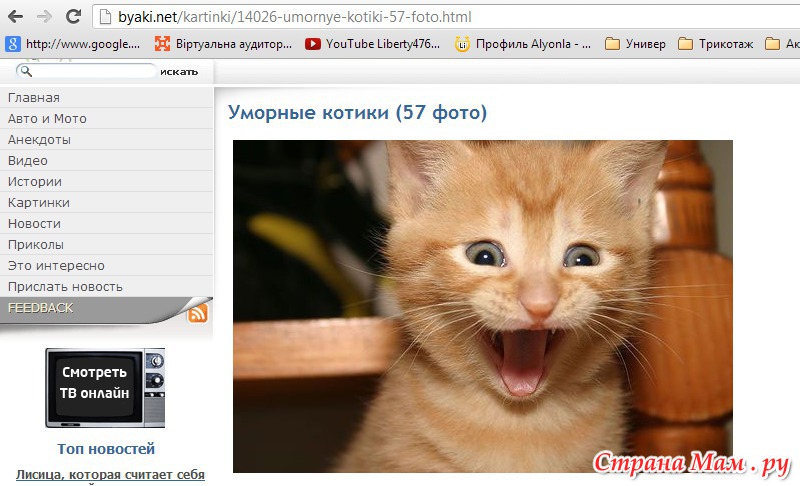This screenshot has width=800, height=486.
Task: Open the google bookmark
Action: point(73,44)
